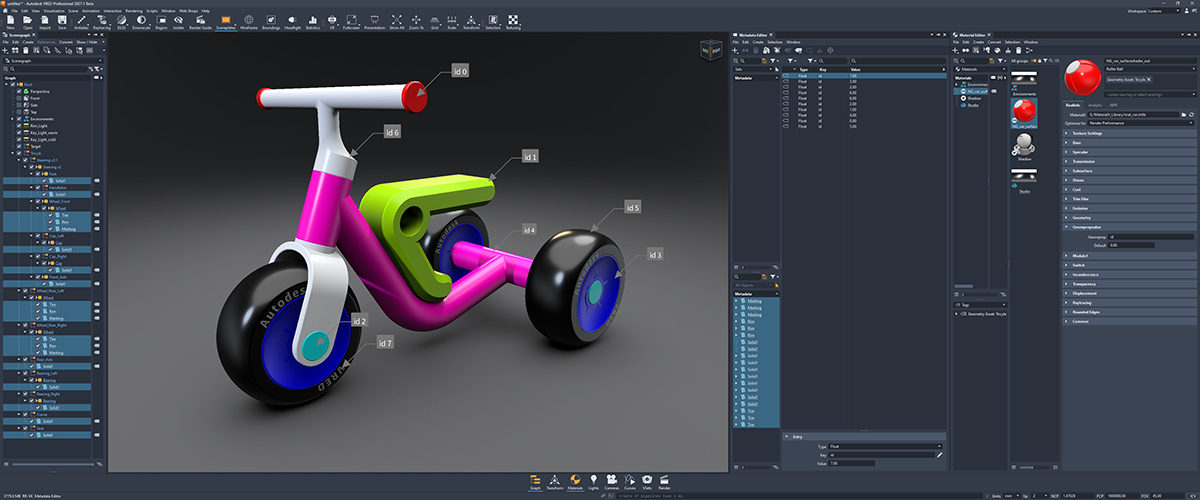The image size is (1200, 500).
Task: Toggle checkbox of Rim_Light node
Action: (19, 126)
